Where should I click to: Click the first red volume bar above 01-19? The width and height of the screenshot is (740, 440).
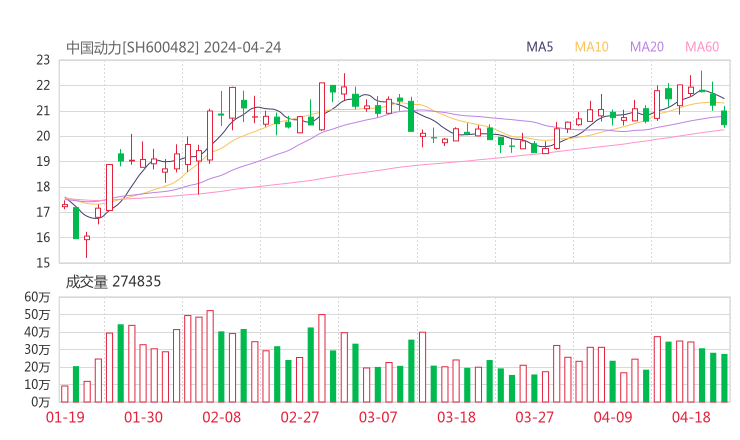pyautogui.click(x=65, y=394)
